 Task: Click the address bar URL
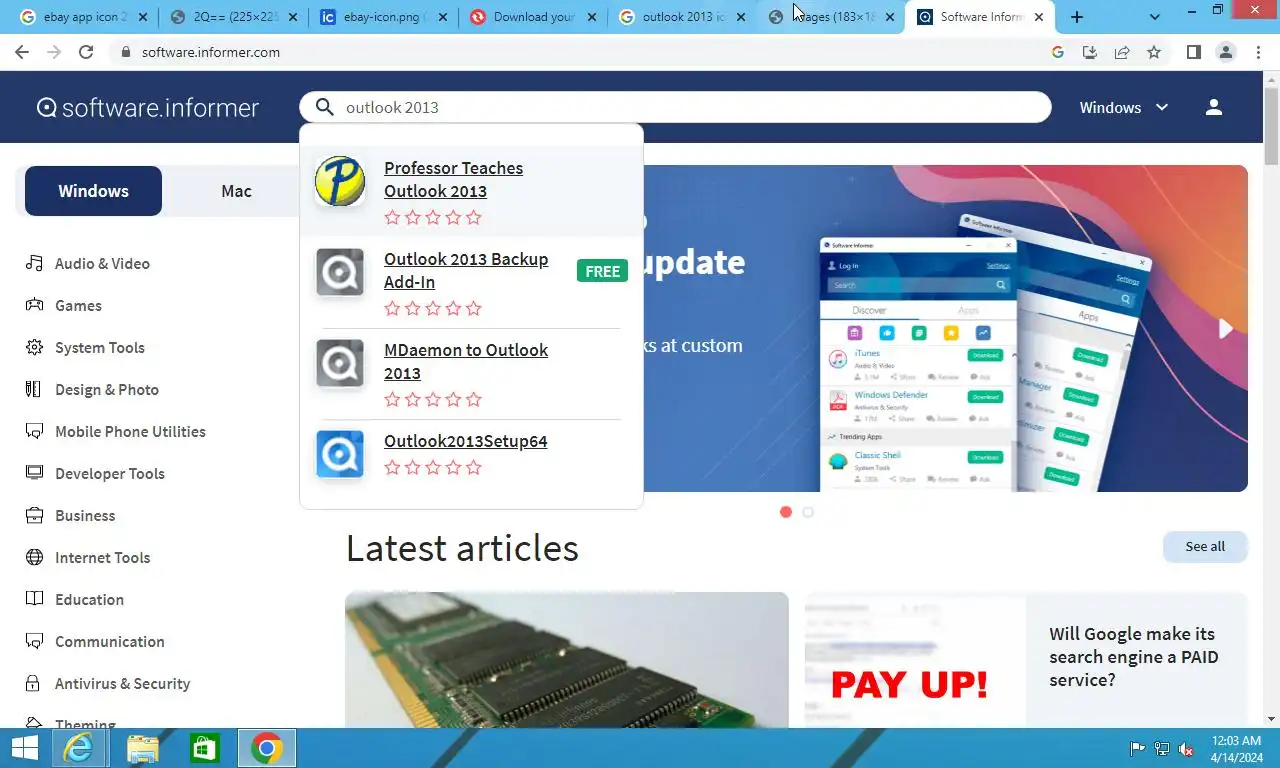(210, 52)
